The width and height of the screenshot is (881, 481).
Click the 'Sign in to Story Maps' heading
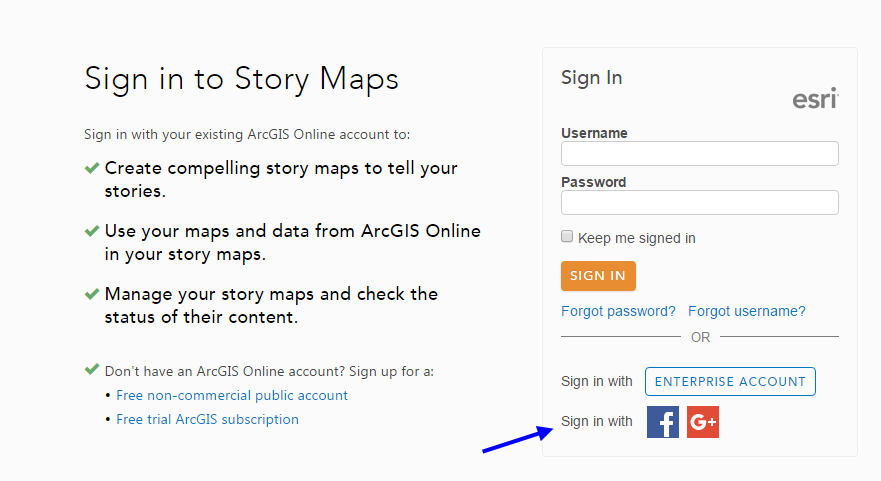point(241,79)
